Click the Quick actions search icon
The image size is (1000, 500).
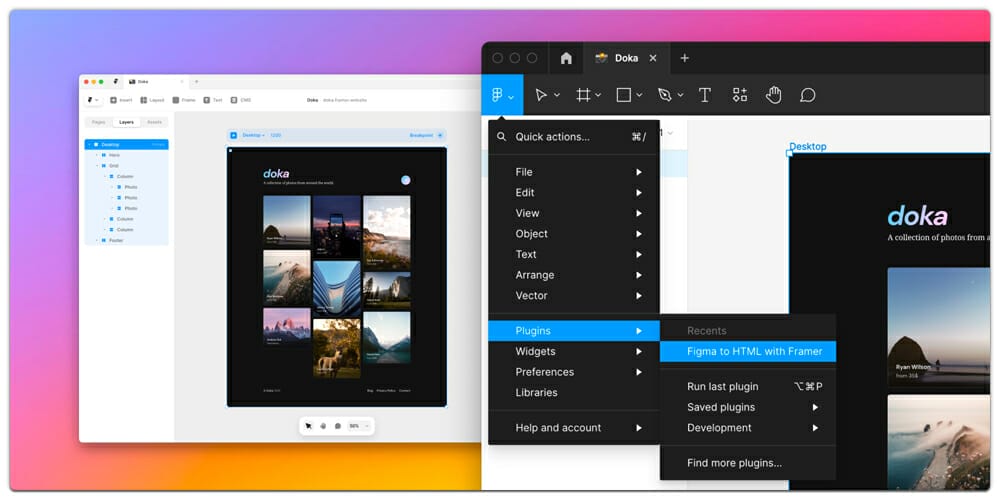pyautogui.click(x=501, y=136)
